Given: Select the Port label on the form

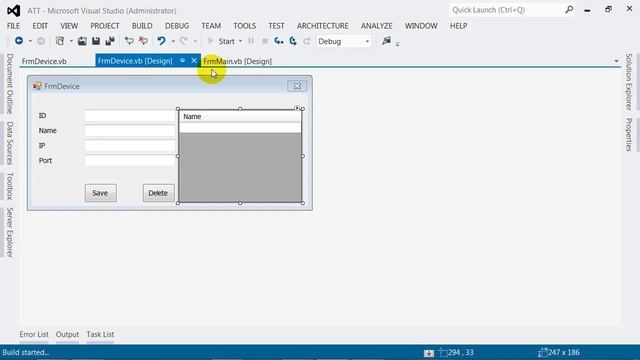Looking at the screenshot, I should click(45, 161).
